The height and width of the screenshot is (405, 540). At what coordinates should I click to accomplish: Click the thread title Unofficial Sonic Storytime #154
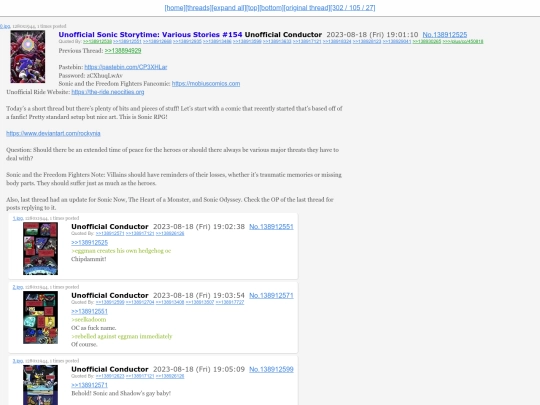tap(150, 34)
